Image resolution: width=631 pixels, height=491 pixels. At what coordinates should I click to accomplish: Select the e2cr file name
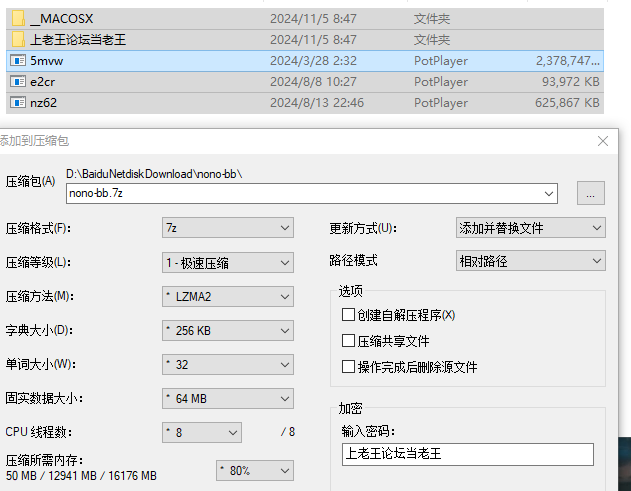[43, 82]
